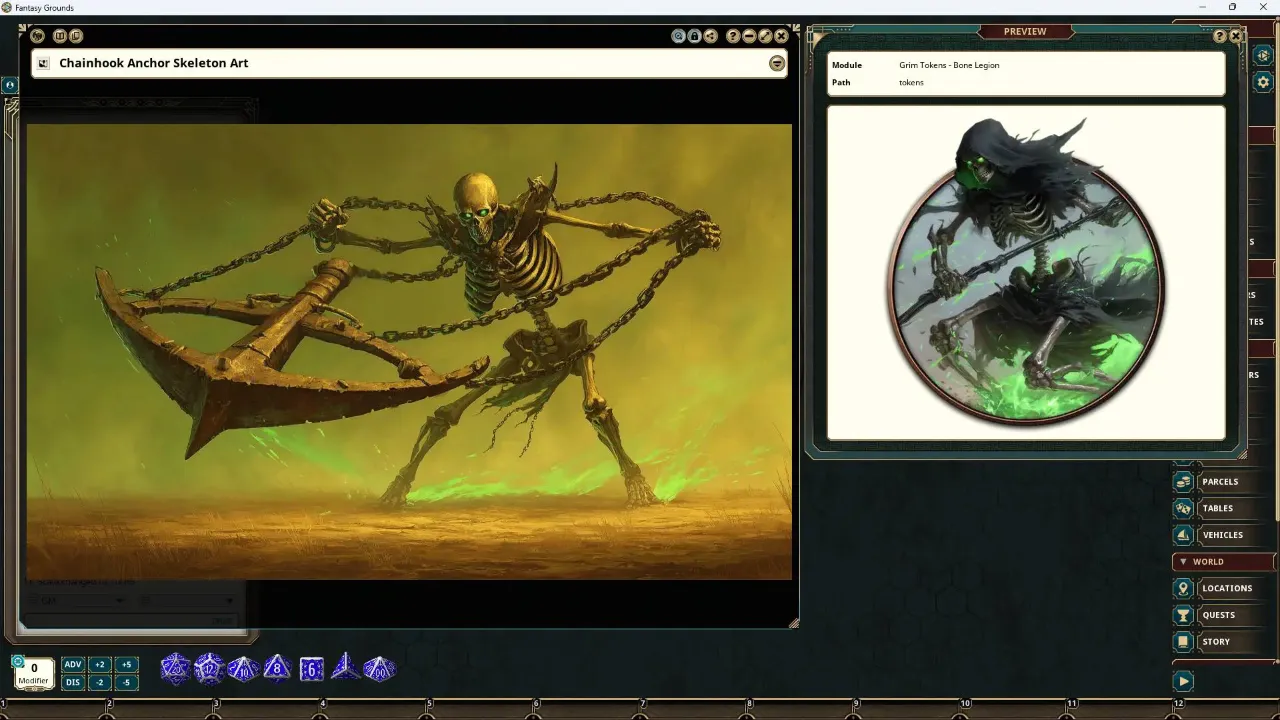Roll the d100 percentile die
Image resolution: width=1280 pixels, height=720 pixels.
tap(379, 668)
